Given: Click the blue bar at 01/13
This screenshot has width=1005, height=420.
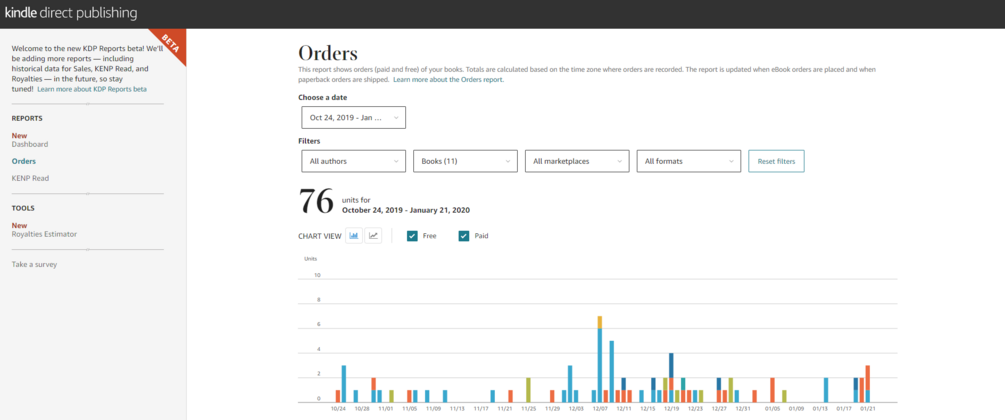Looking at the screenshot, I should pyautogui.click(x=826, y=390).
